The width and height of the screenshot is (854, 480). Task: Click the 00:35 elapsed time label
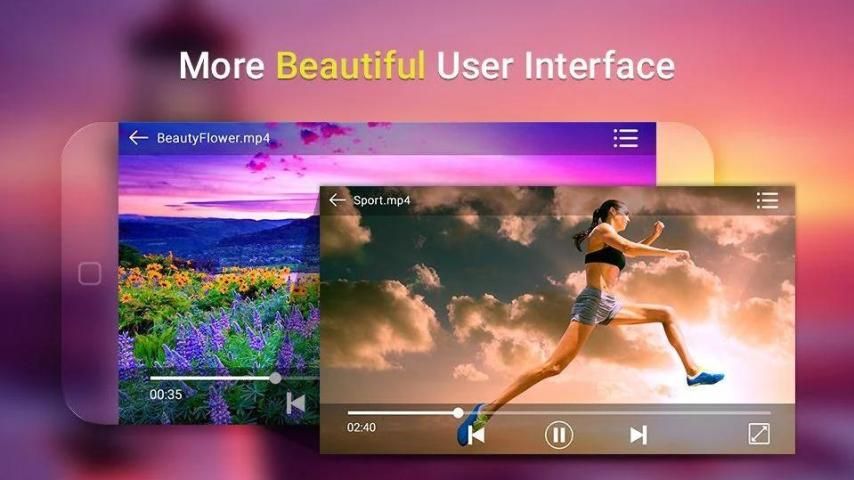166,395
